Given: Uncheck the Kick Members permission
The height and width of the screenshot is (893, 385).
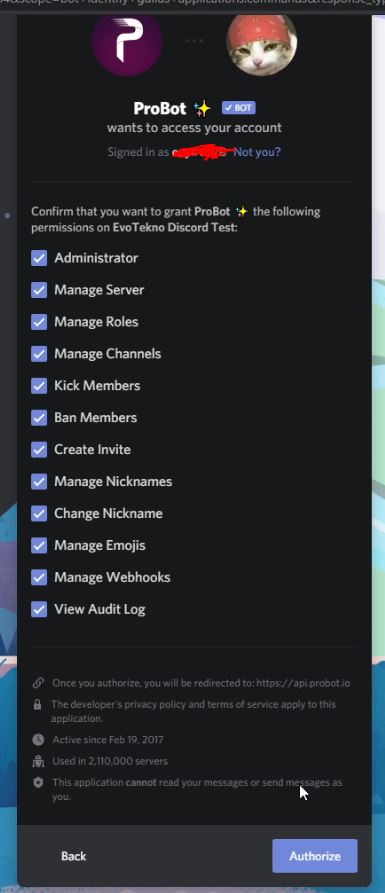Looking at the screenshot, I should click(x=39, y=386).
